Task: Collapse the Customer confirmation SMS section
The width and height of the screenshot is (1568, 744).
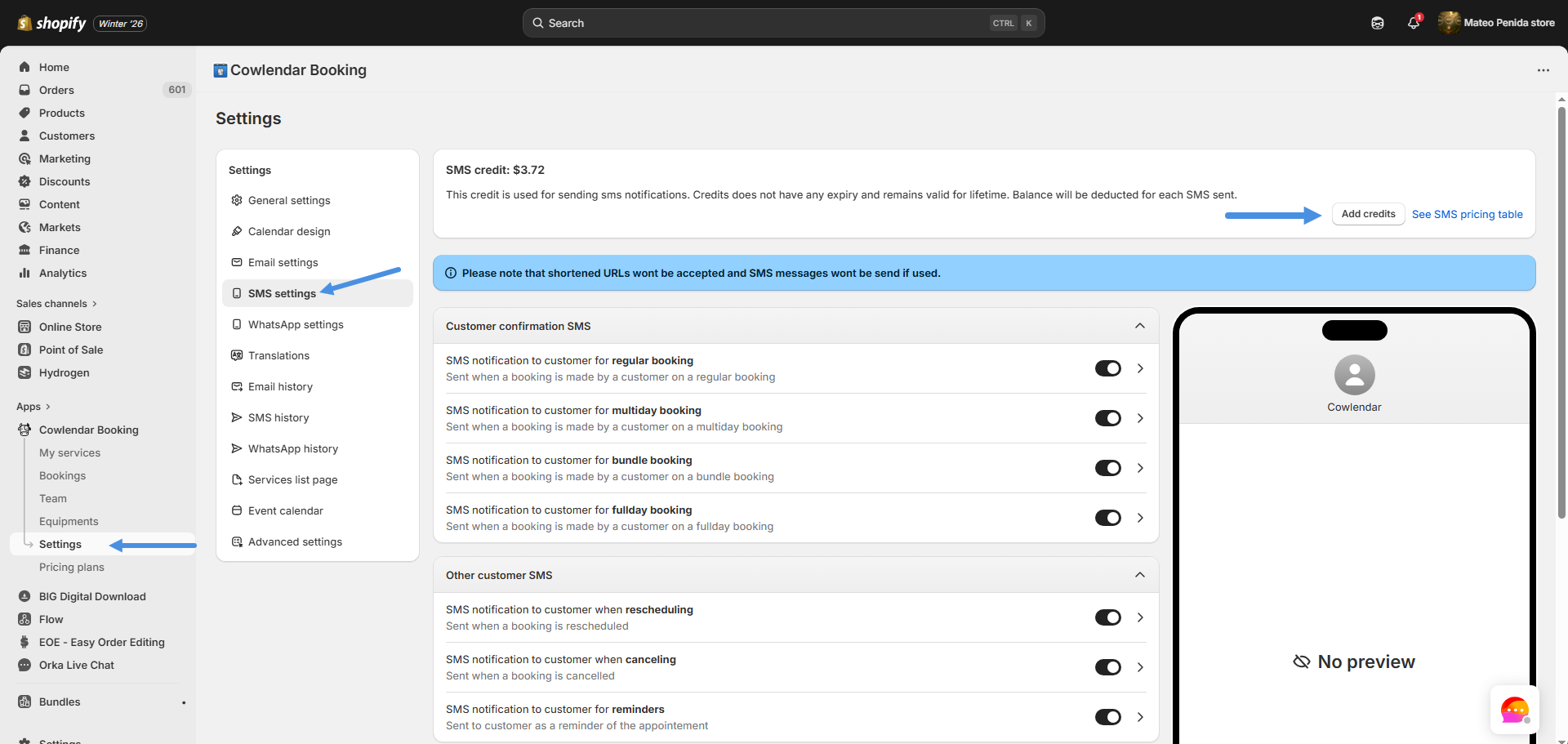Action: [1139, 326]
